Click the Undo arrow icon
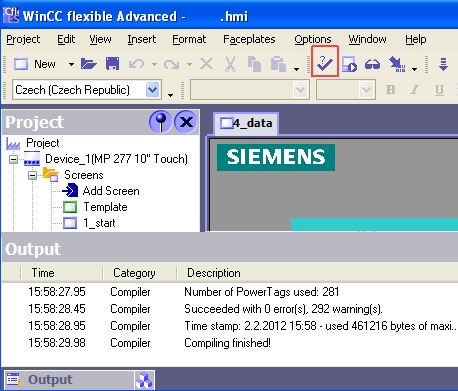458x391 pixels. click(x=136, y=64)
